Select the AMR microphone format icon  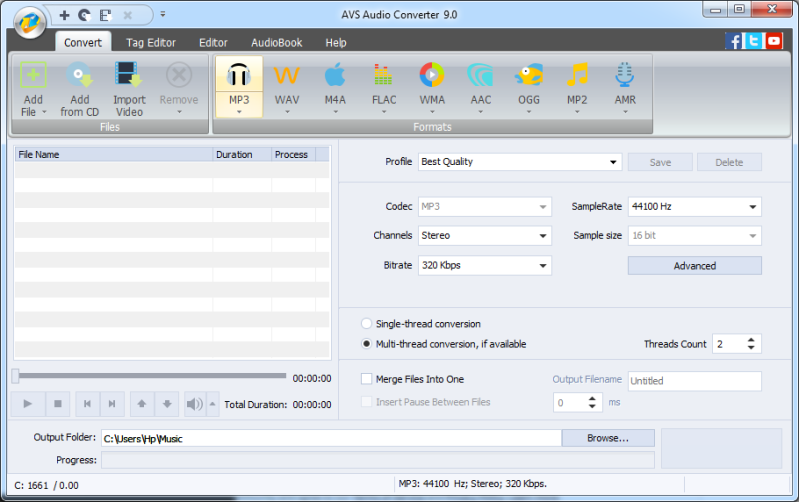tap(625, 76)
